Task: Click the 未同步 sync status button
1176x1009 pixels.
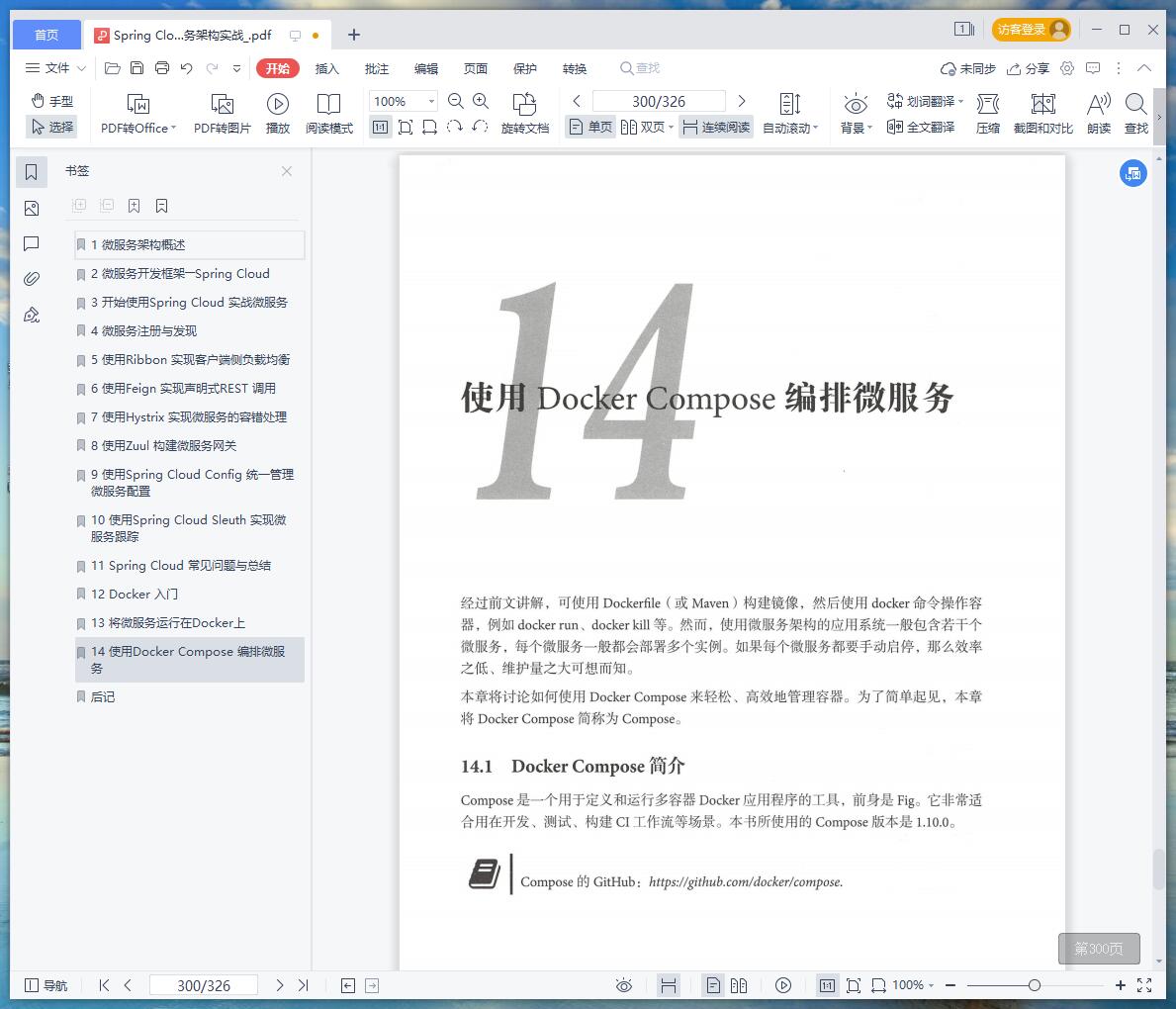Action: [967, 68]
